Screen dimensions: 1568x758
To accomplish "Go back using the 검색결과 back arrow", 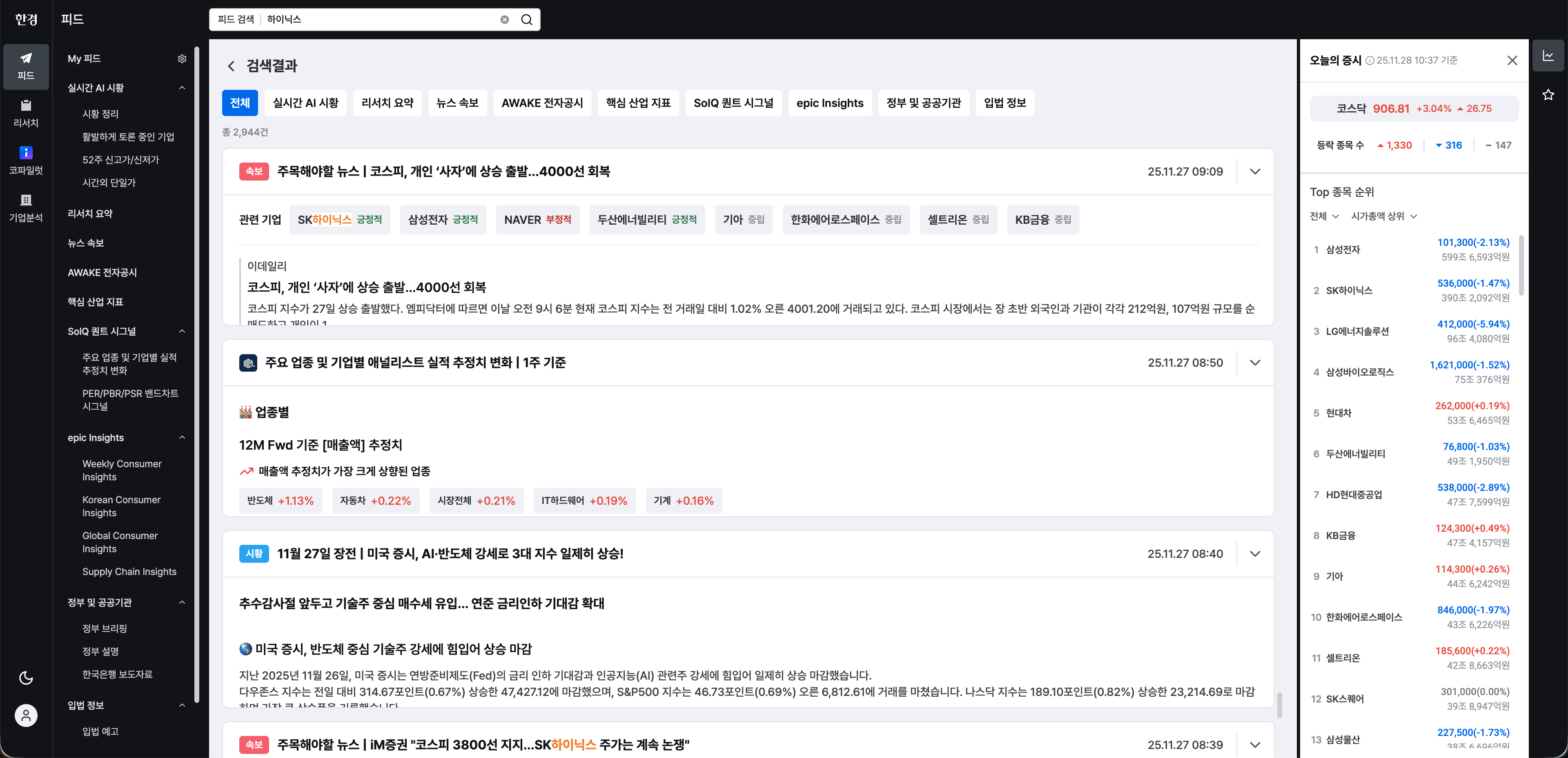I will click(231, 65).
